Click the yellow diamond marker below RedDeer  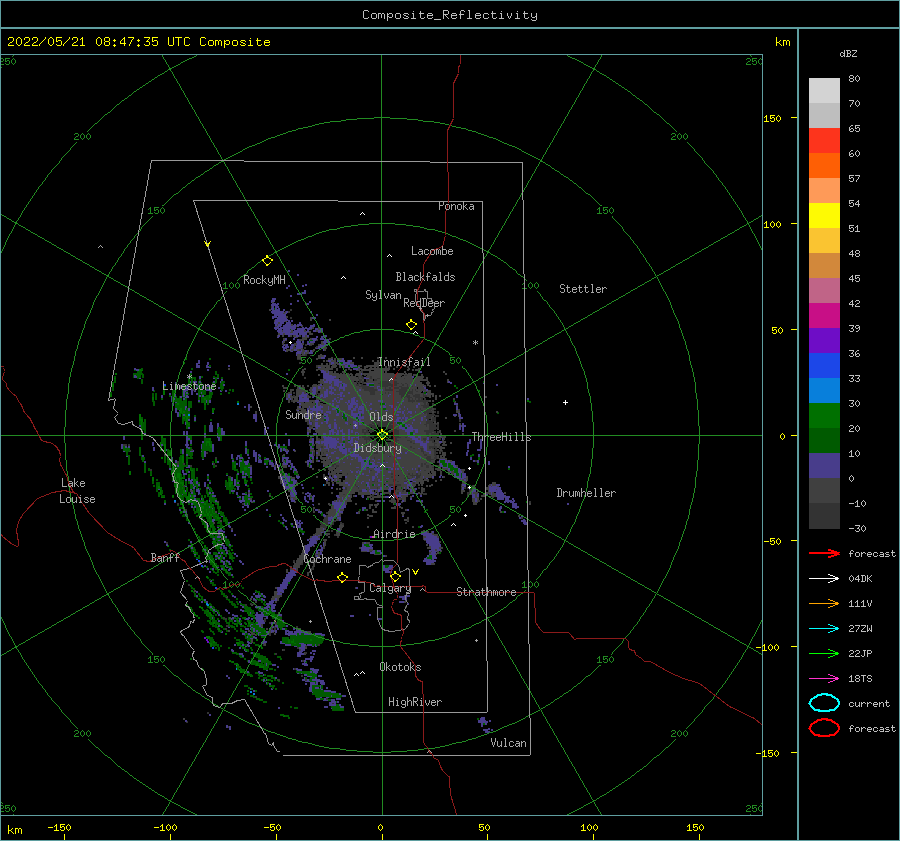coord(412,325)
